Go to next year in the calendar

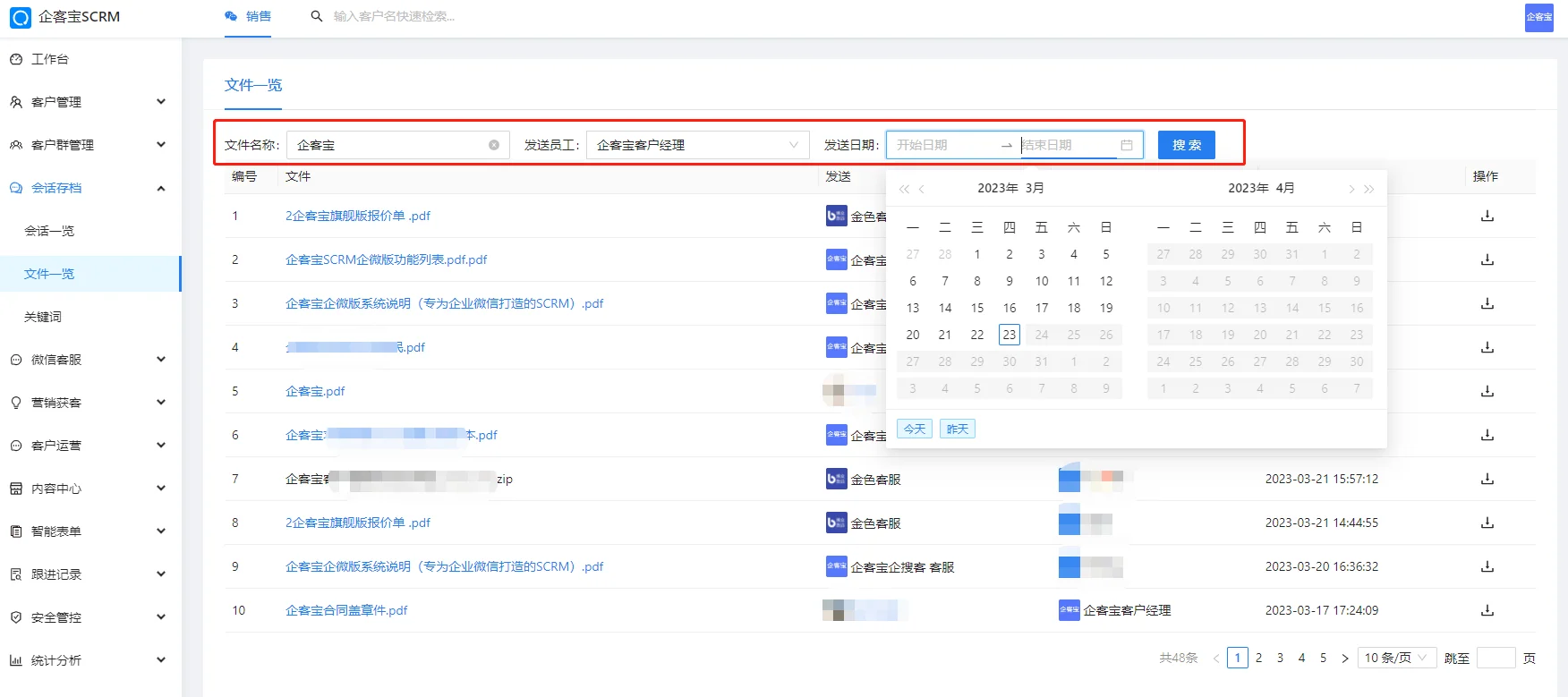(1368, 189)
